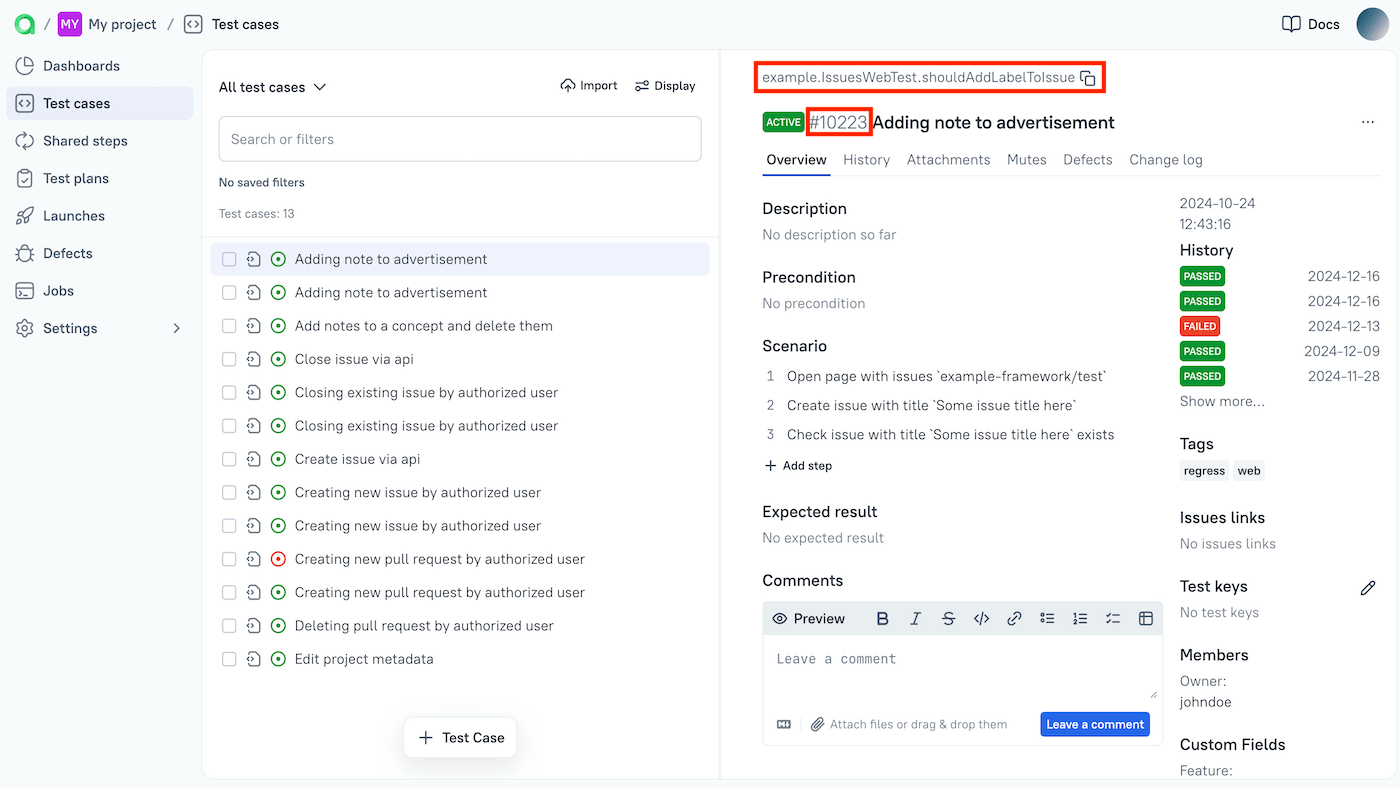Apply bold formatting in the comment editor

(882, 618)
